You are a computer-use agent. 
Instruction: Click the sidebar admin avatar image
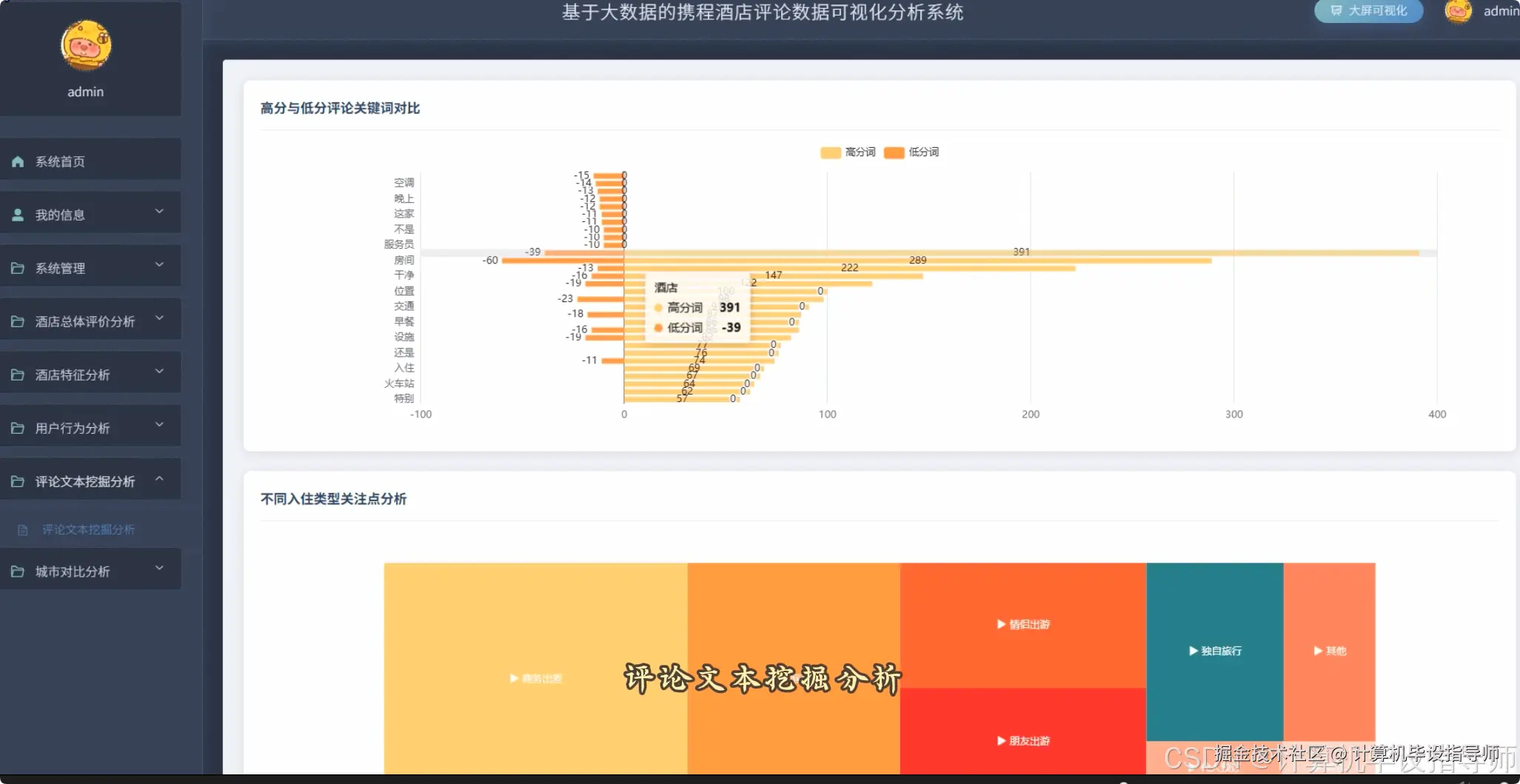pyautogui.click(x=86, y=46)
